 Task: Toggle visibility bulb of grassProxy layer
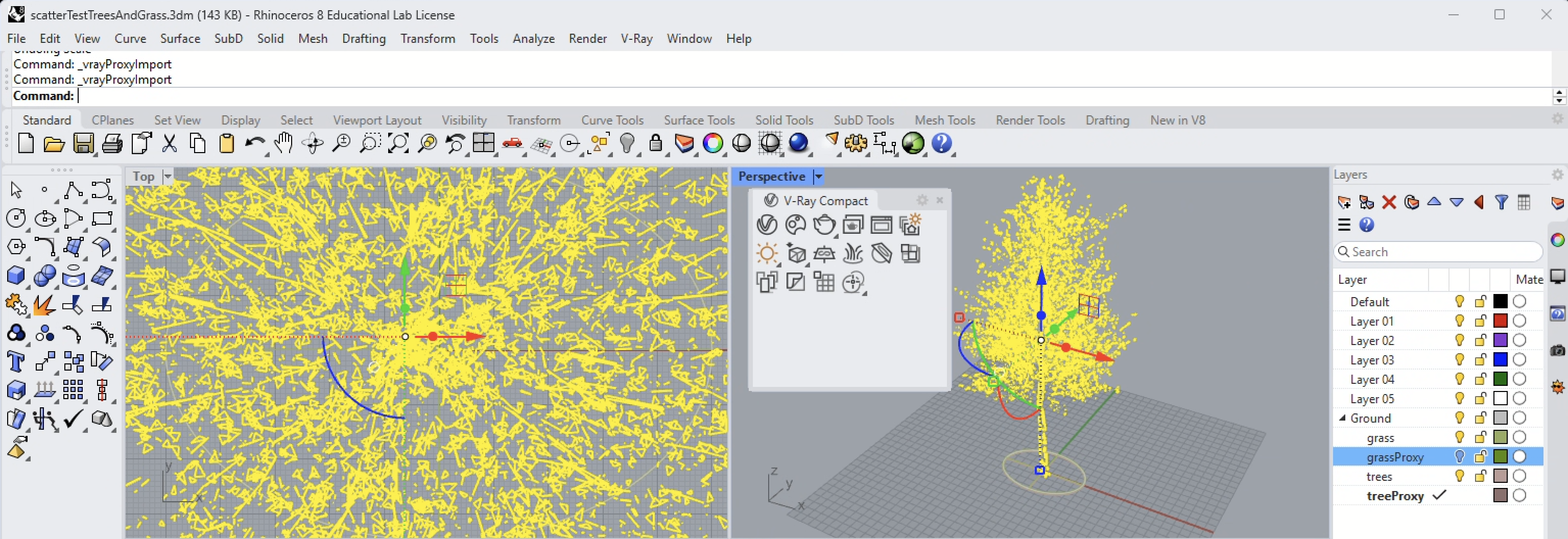pos(1459,457)
